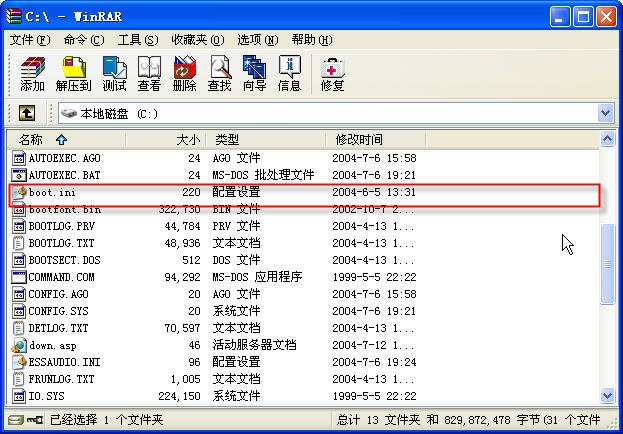Select the BOOTLOG.TXT file icon

click(19, 243)
